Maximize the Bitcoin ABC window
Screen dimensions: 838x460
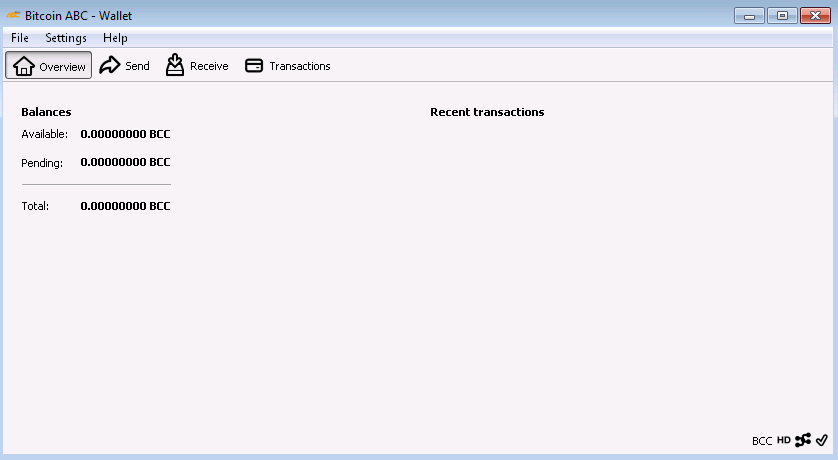[782, 16]
